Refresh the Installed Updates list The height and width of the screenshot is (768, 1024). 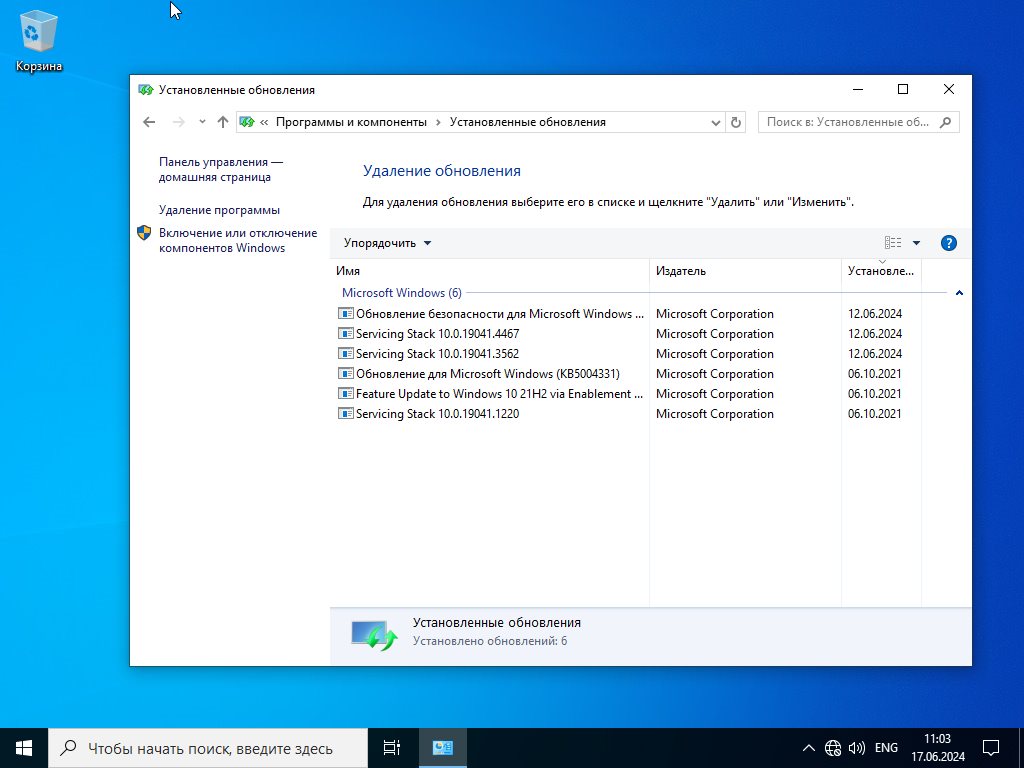click(x=736, y=122)
